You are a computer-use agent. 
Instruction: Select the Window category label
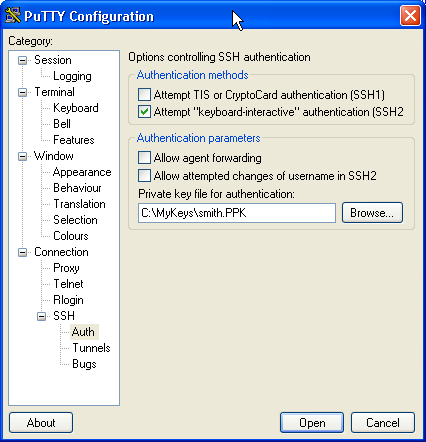[54, 156]
